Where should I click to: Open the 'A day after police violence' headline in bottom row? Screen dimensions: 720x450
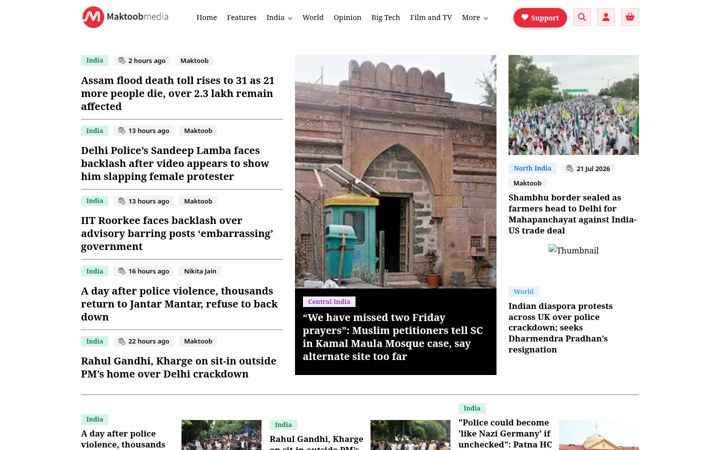(123, 439)
